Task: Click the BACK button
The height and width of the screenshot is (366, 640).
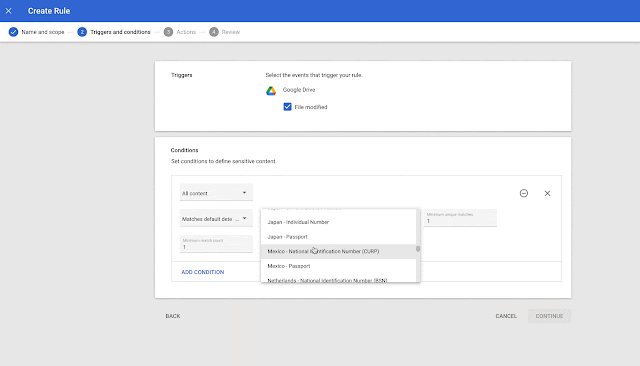Action: pos(173,316)
